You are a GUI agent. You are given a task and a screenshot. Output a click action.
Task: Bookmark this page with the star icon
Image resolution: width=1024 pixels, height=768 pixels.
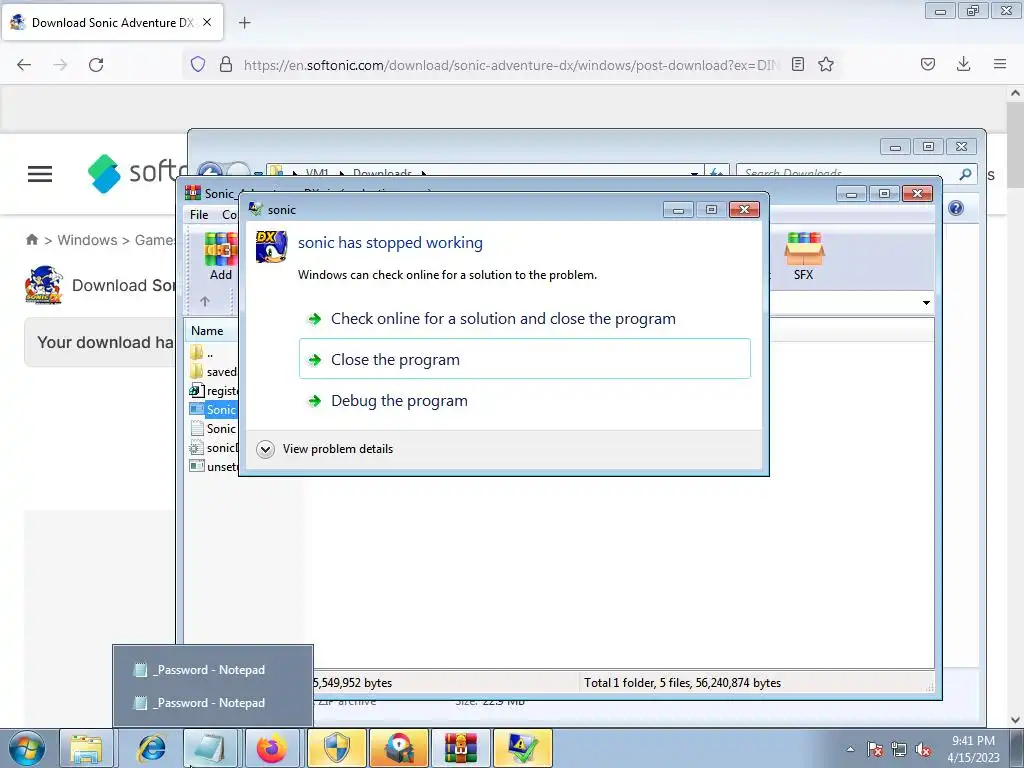coord(826,64)
